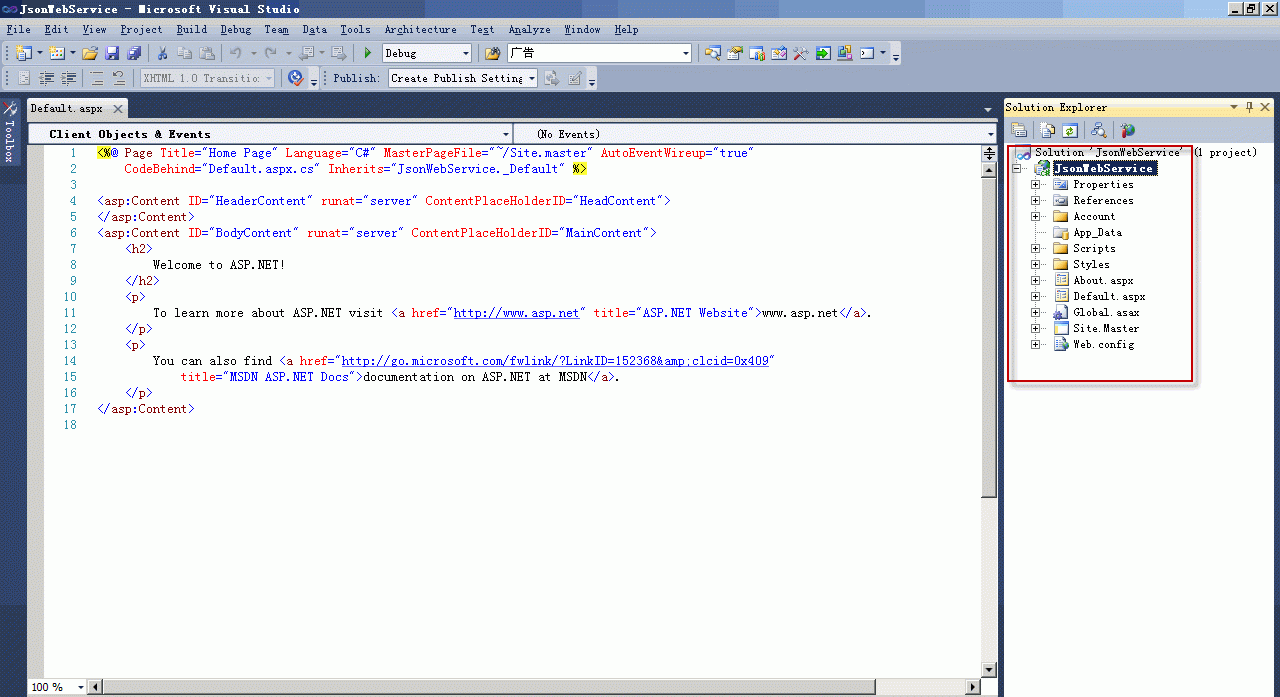Viewport: 1280px width, 697px height.
Task: Click the Undo arrow icon
Action: click(x=235, y=53)
